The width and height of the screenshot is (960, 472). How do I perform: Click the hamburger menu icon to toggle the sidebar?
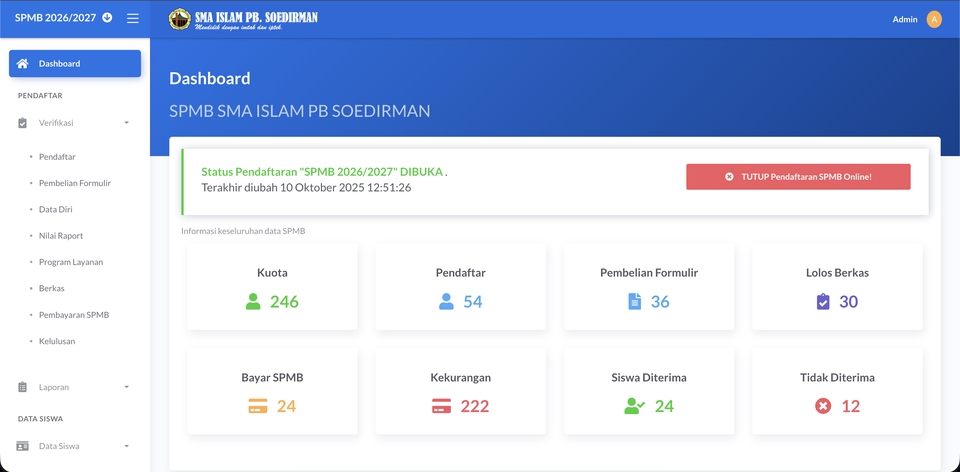[x=132, y=18]
